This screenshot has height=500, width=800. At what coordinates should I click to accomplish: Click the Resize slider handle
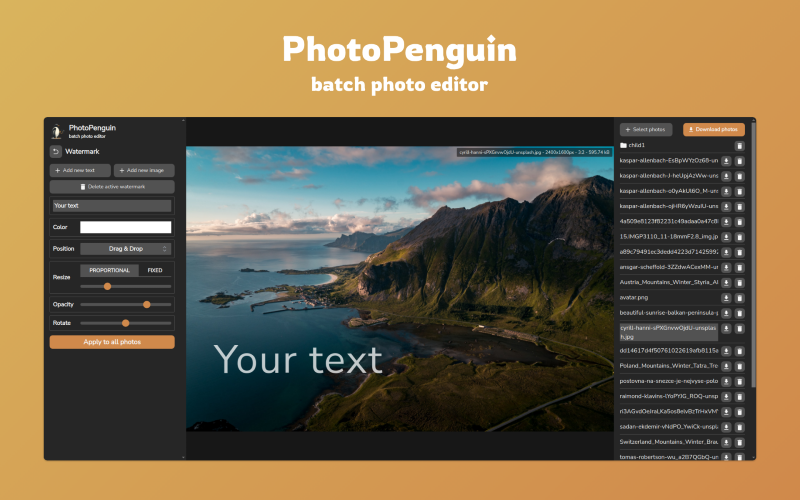pos(107,286)
